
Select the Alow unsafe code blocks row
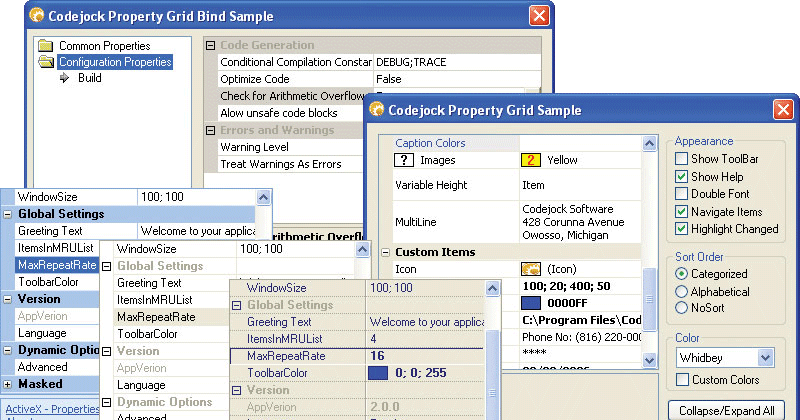click(x=290, y=113)
